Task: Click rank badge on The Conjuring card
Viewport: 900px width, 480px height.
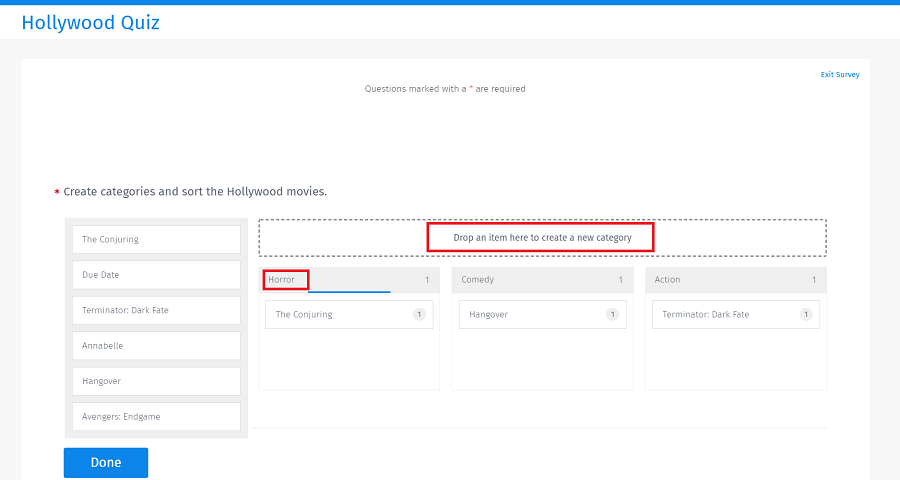Action: pyautogui.click(x=420, y=315)
